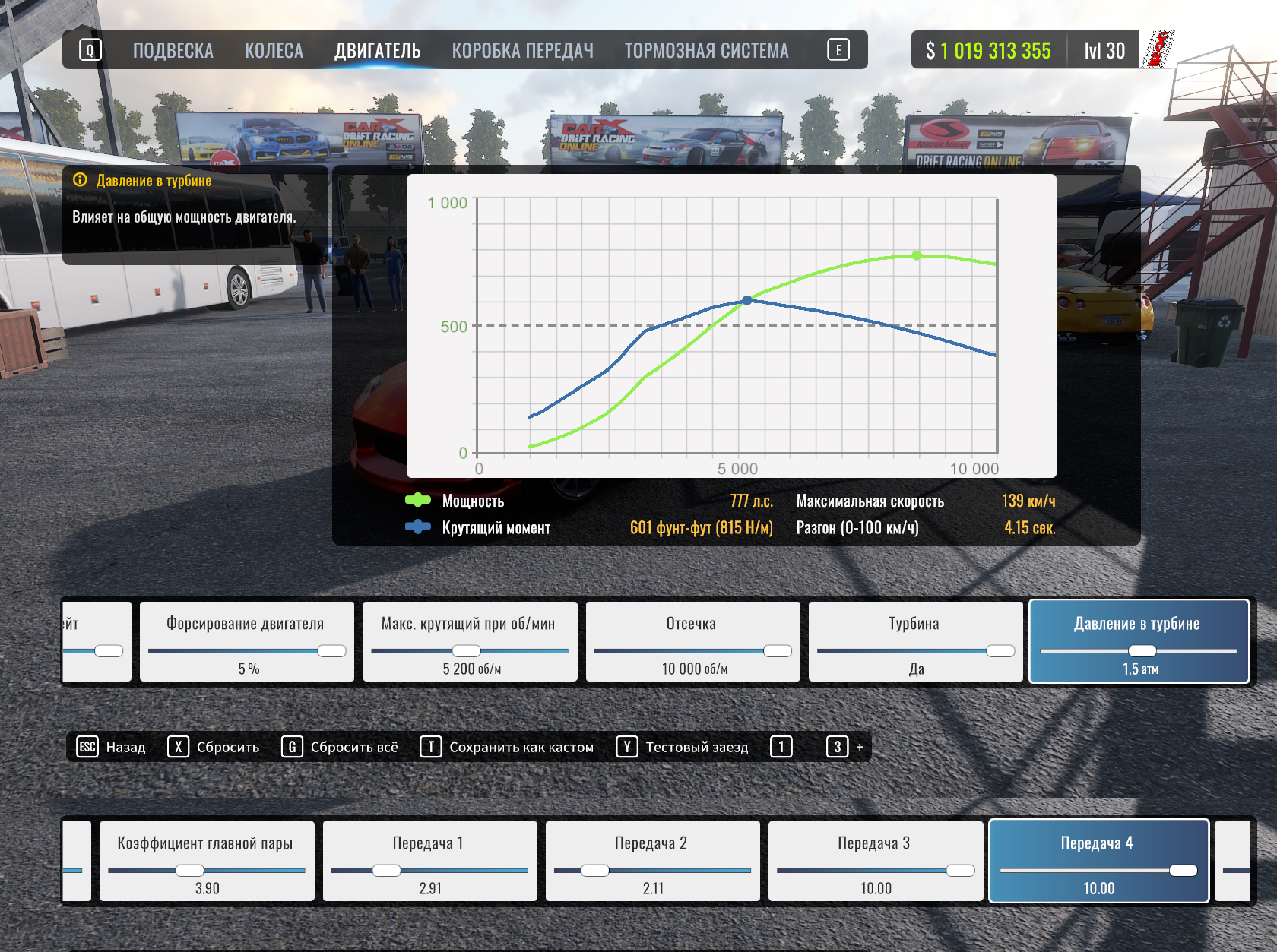Click the X key icon for Сбросить
Screen dimensions: 1277x952
[x=178, y=747]
